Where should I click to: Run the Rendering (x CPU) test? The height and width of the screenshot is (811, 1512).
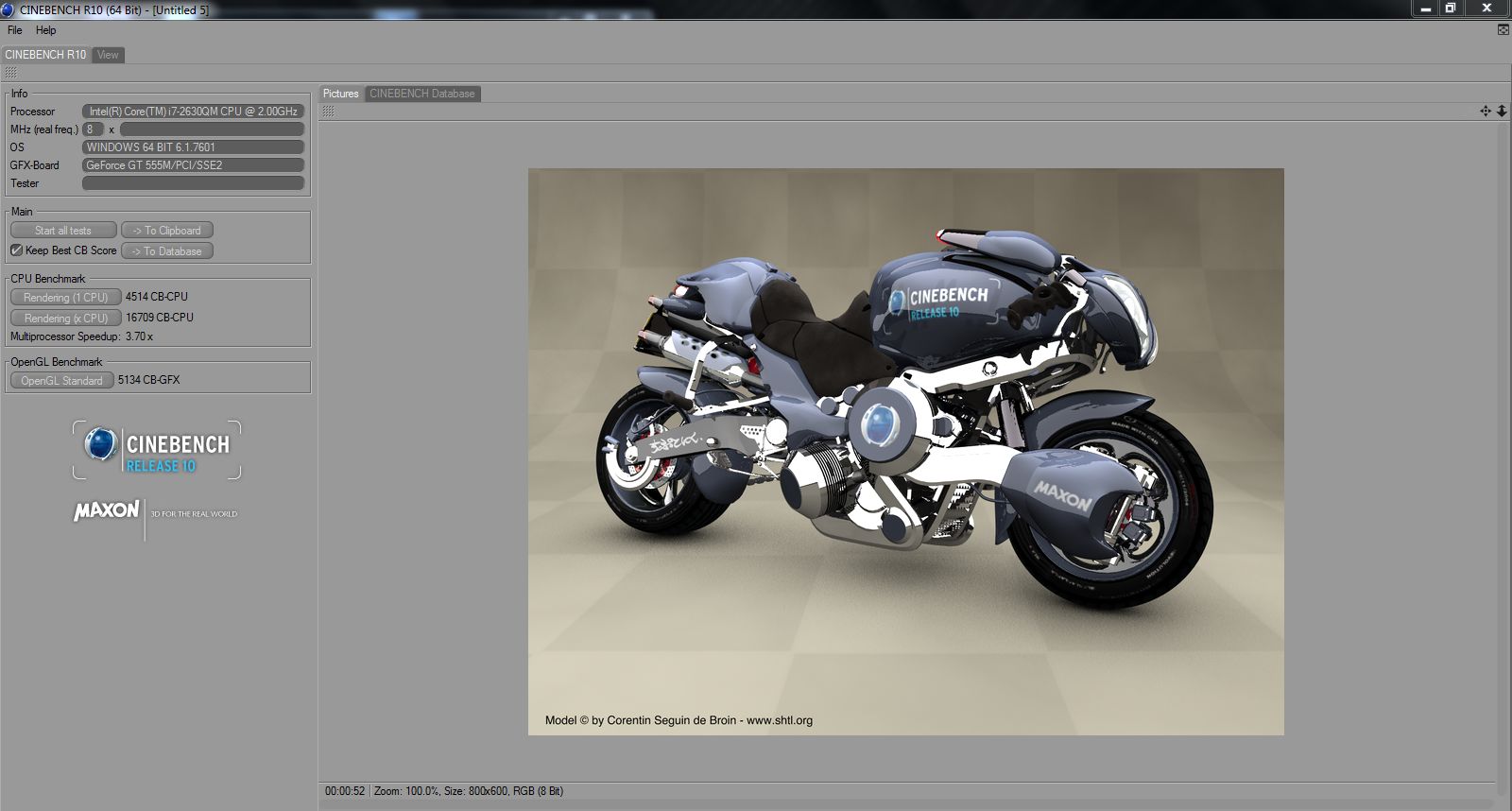pyautogui.click(x=65, y=319)
